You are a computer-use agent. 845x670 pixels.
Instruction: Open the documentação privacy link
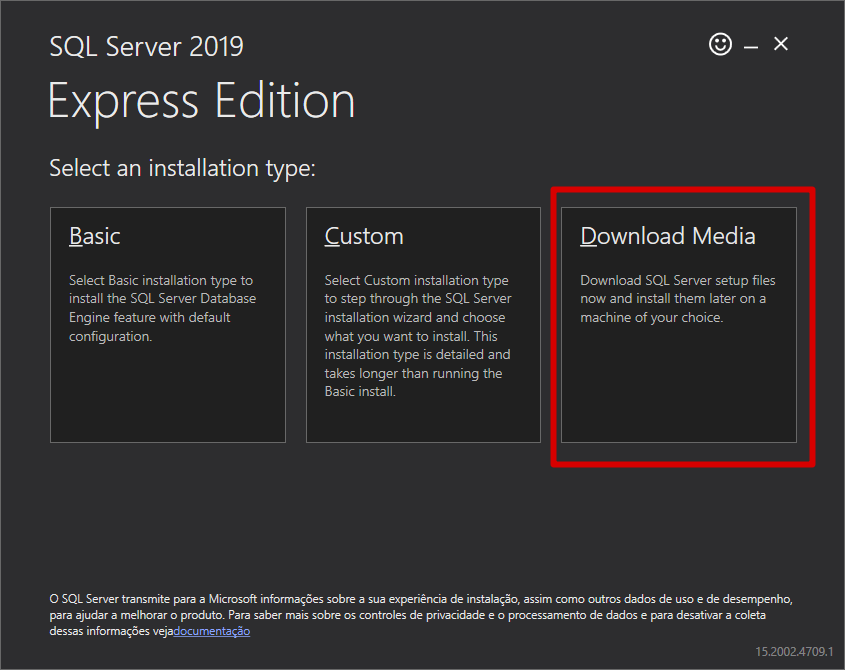click(211, 631)
